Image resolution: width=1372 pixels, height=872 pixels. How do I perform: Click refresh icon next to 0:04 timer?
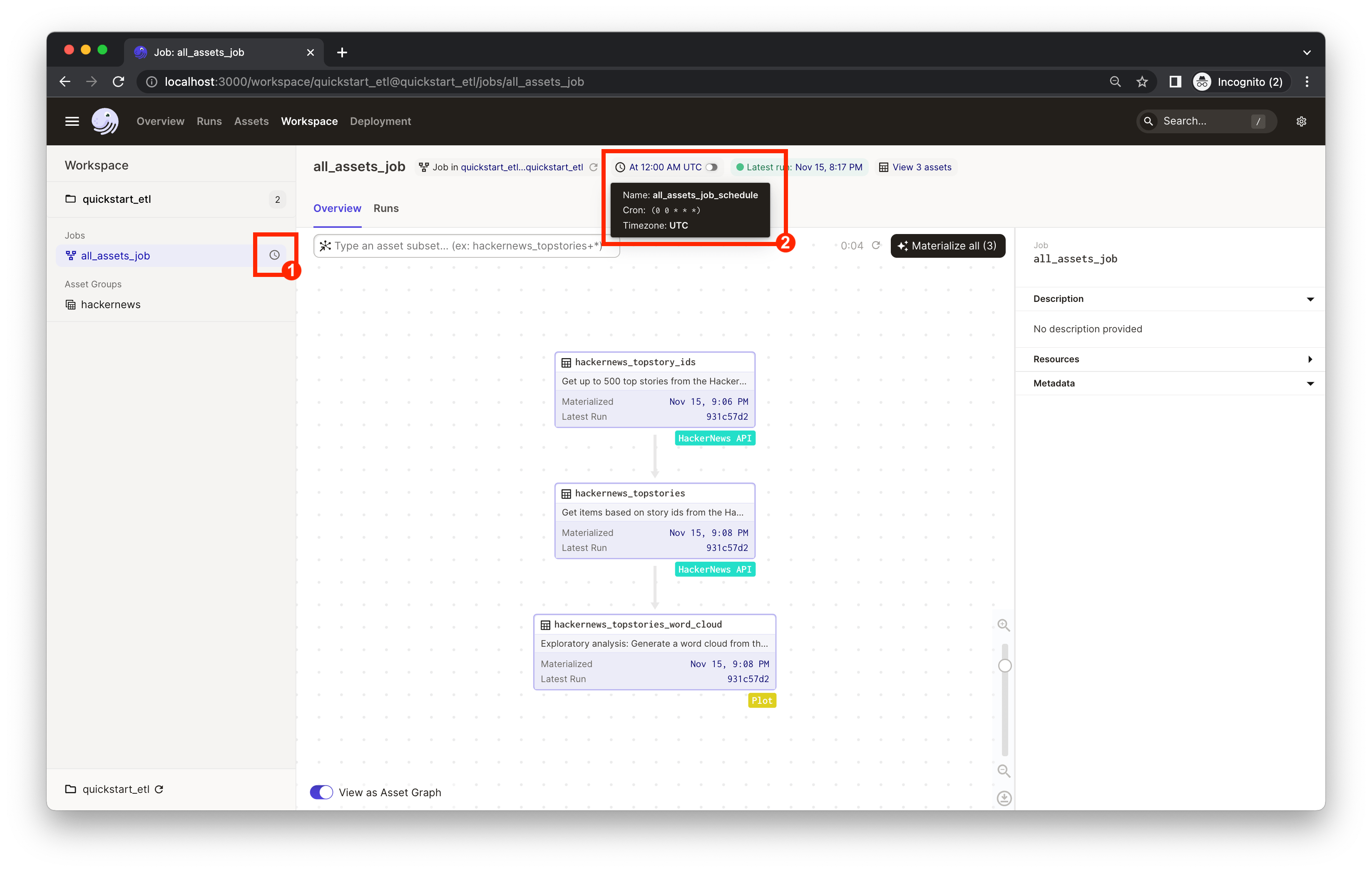(x=876, y=246)
